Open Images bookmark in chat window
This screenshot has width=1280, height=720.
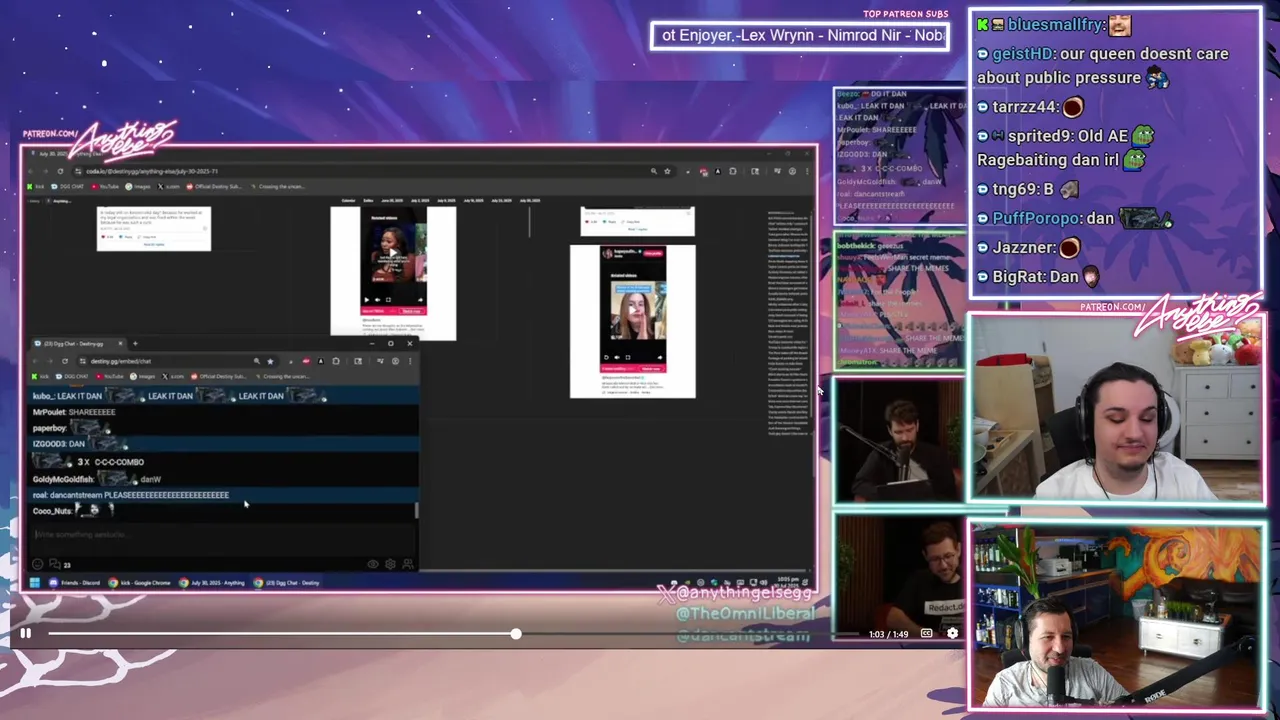142,377
